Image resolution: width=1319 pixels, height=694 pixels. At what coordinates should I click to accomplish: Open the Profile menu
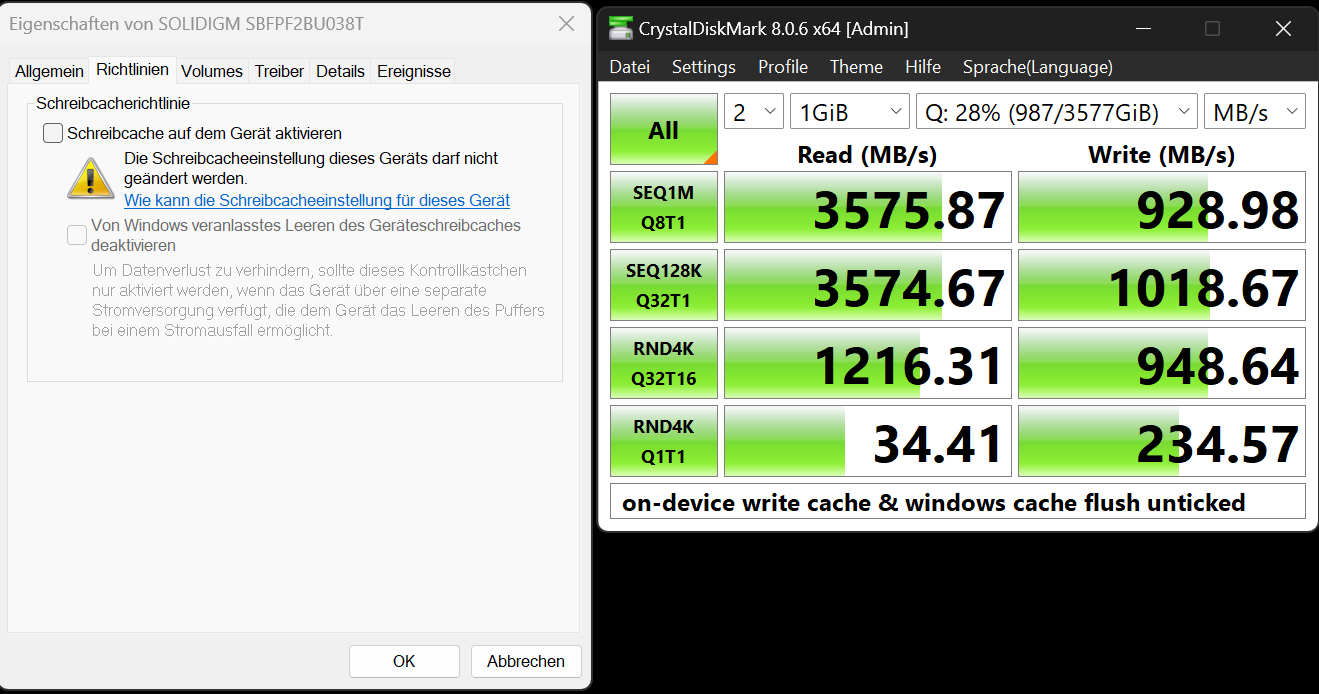783,67
